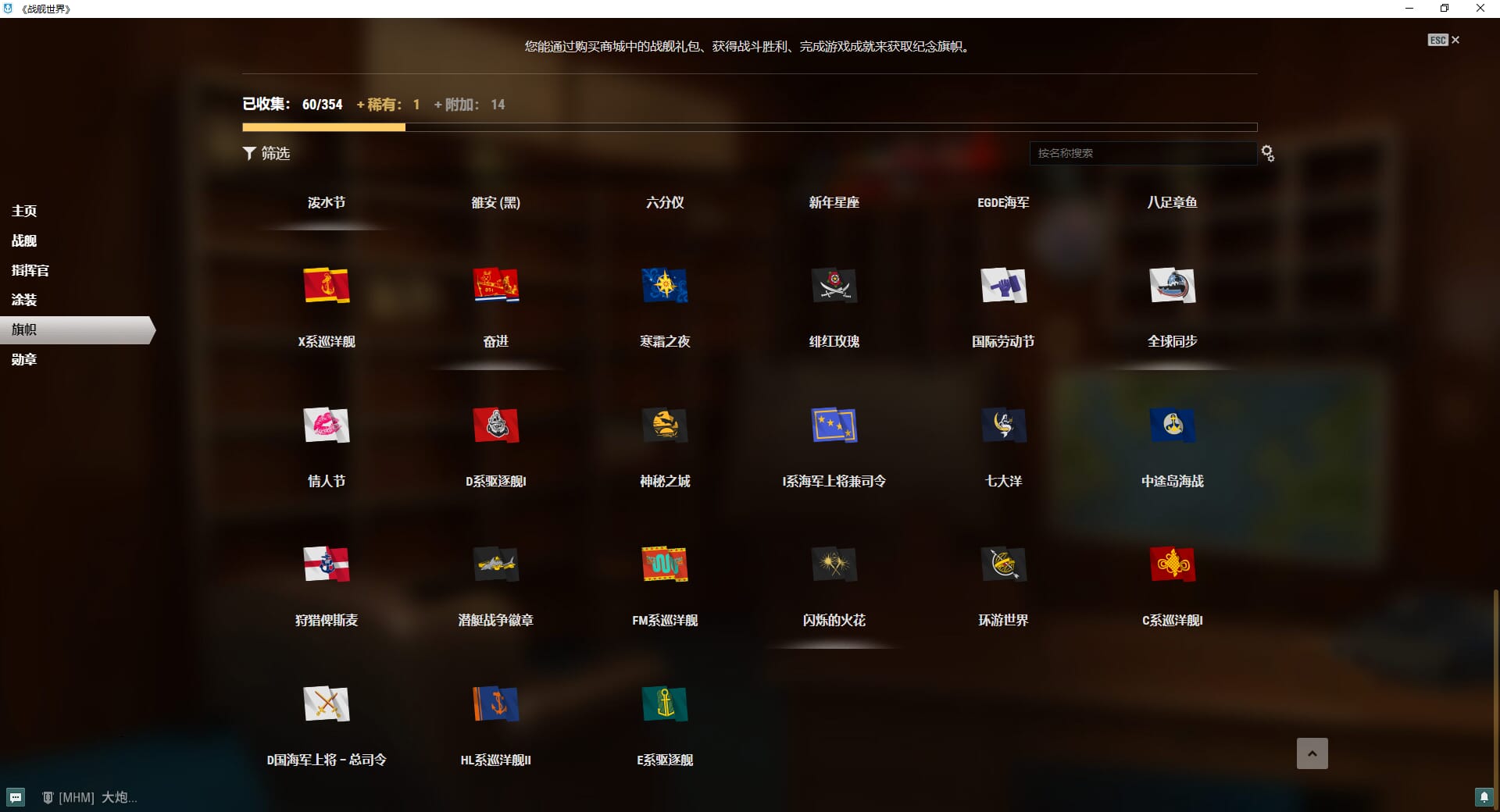Select the 情人节 lips flag icon
Viewport: 1500px width, 812px height.
coord(326,426)
